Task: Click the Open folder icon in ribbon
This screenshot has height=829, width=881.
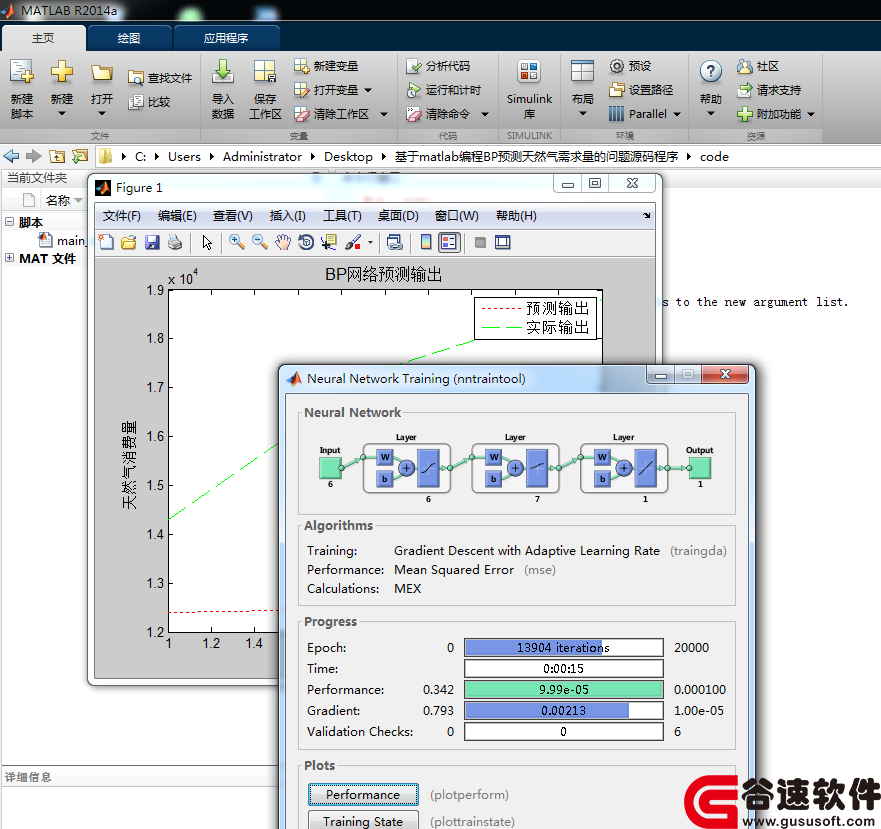Action: tap(102, 73)
